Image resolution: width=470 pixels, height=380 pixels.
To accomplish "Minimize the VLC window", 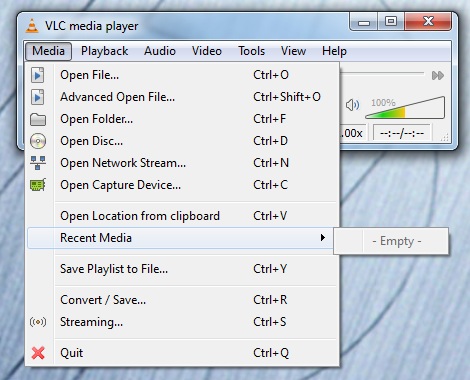I will 364,22.
